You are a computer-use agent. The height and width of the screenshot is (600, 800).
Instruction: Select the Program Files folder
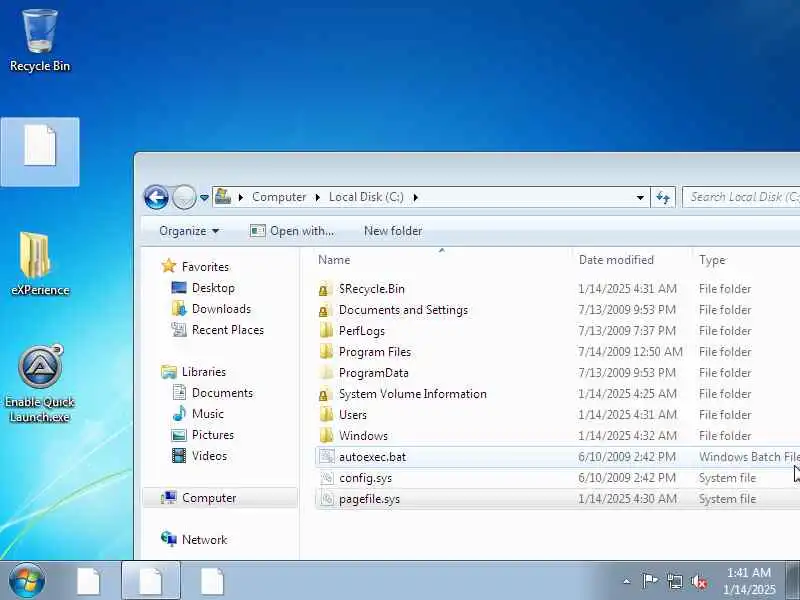(558, 352)
